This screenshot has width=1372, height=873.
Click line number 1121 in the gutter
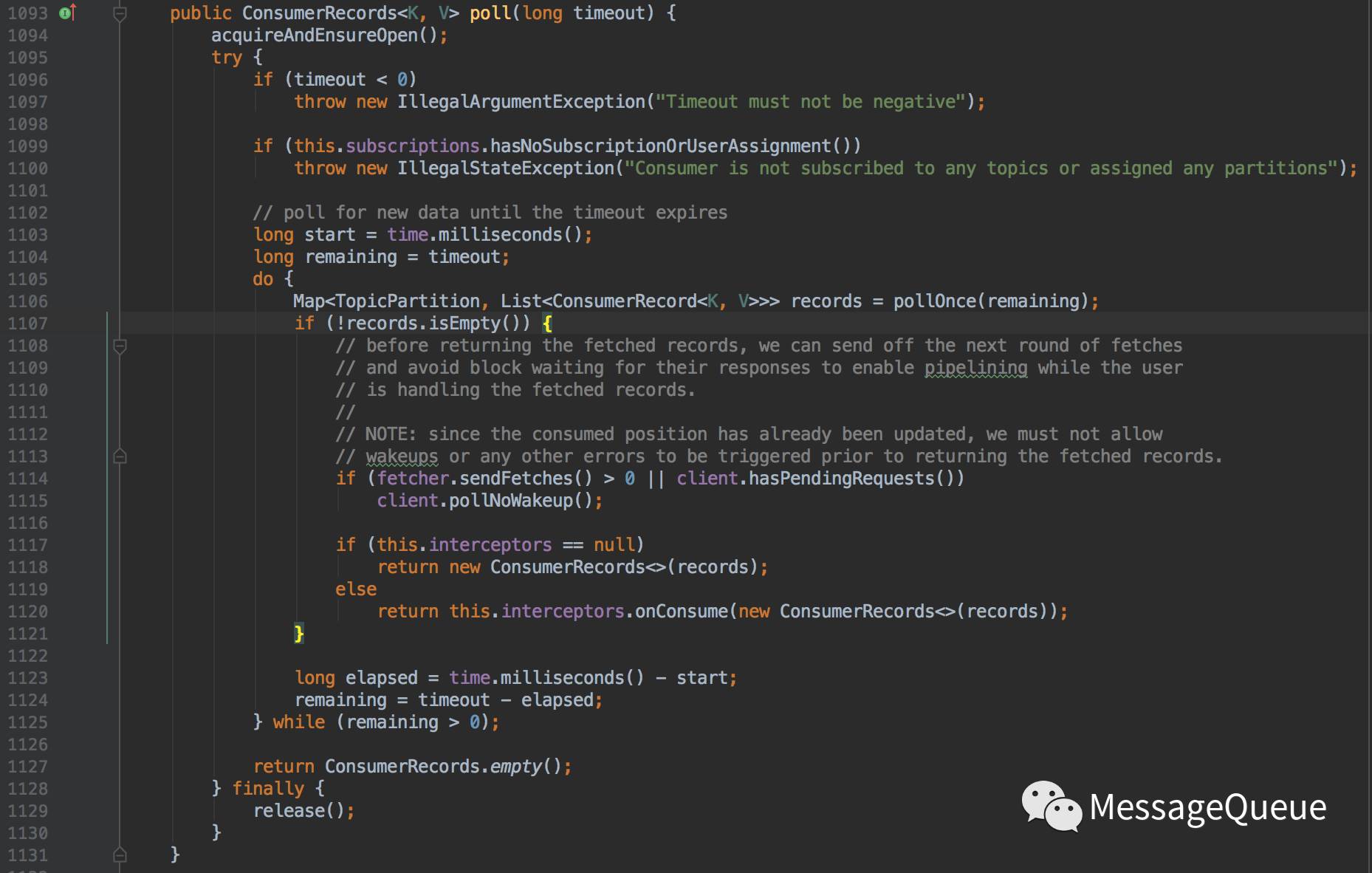(27, 634)
